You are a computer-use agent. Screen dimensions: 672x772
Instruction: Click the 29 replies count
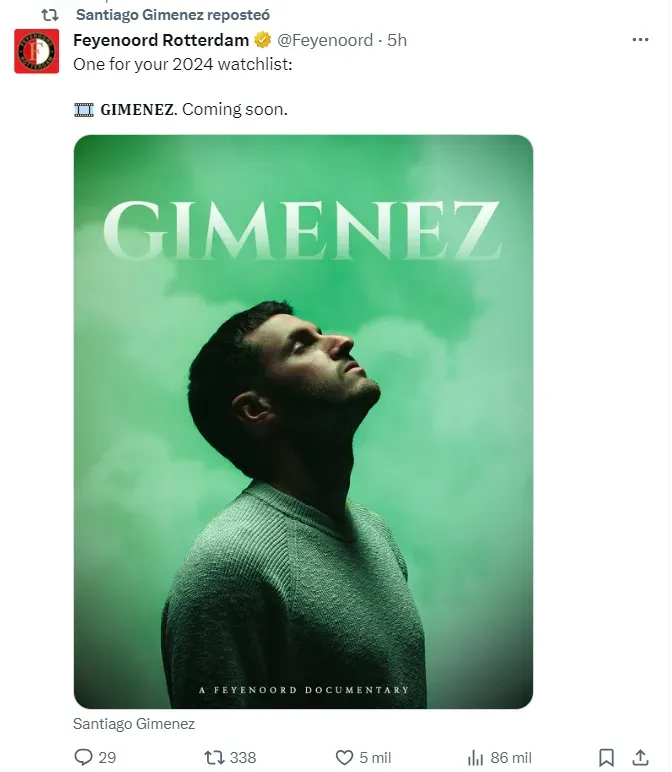[107, 757]
